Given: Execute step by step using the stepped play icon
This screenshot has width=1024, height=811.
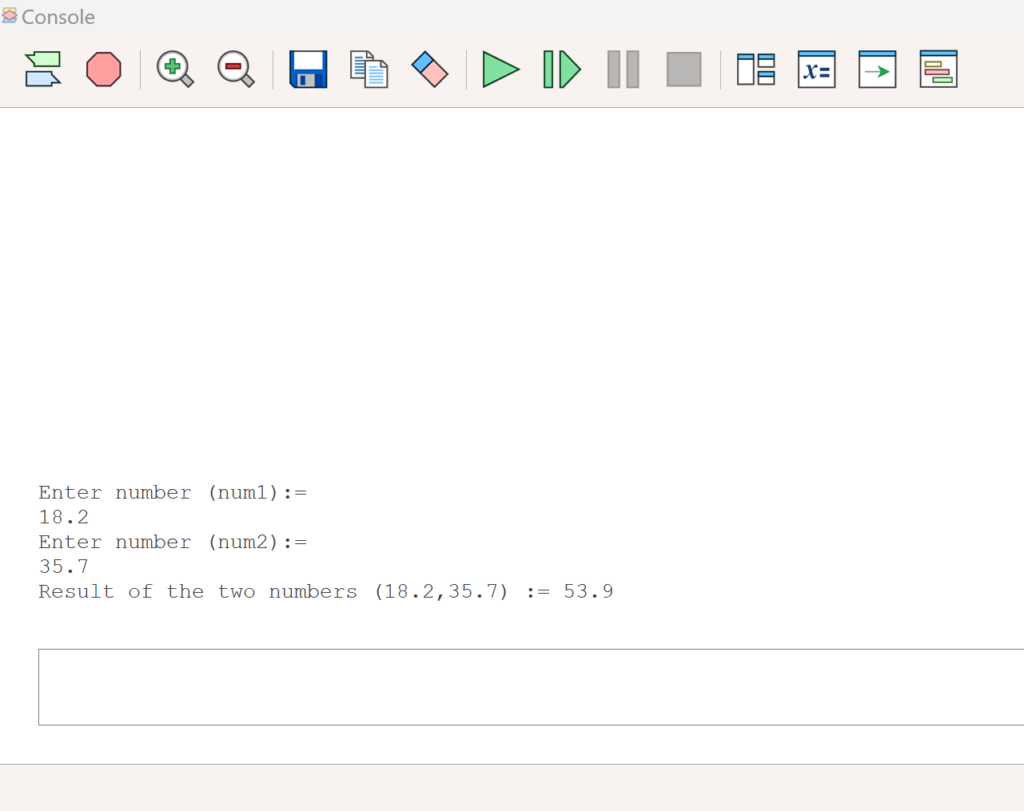Looking at the screenshot, I should (x=560, y=70).
